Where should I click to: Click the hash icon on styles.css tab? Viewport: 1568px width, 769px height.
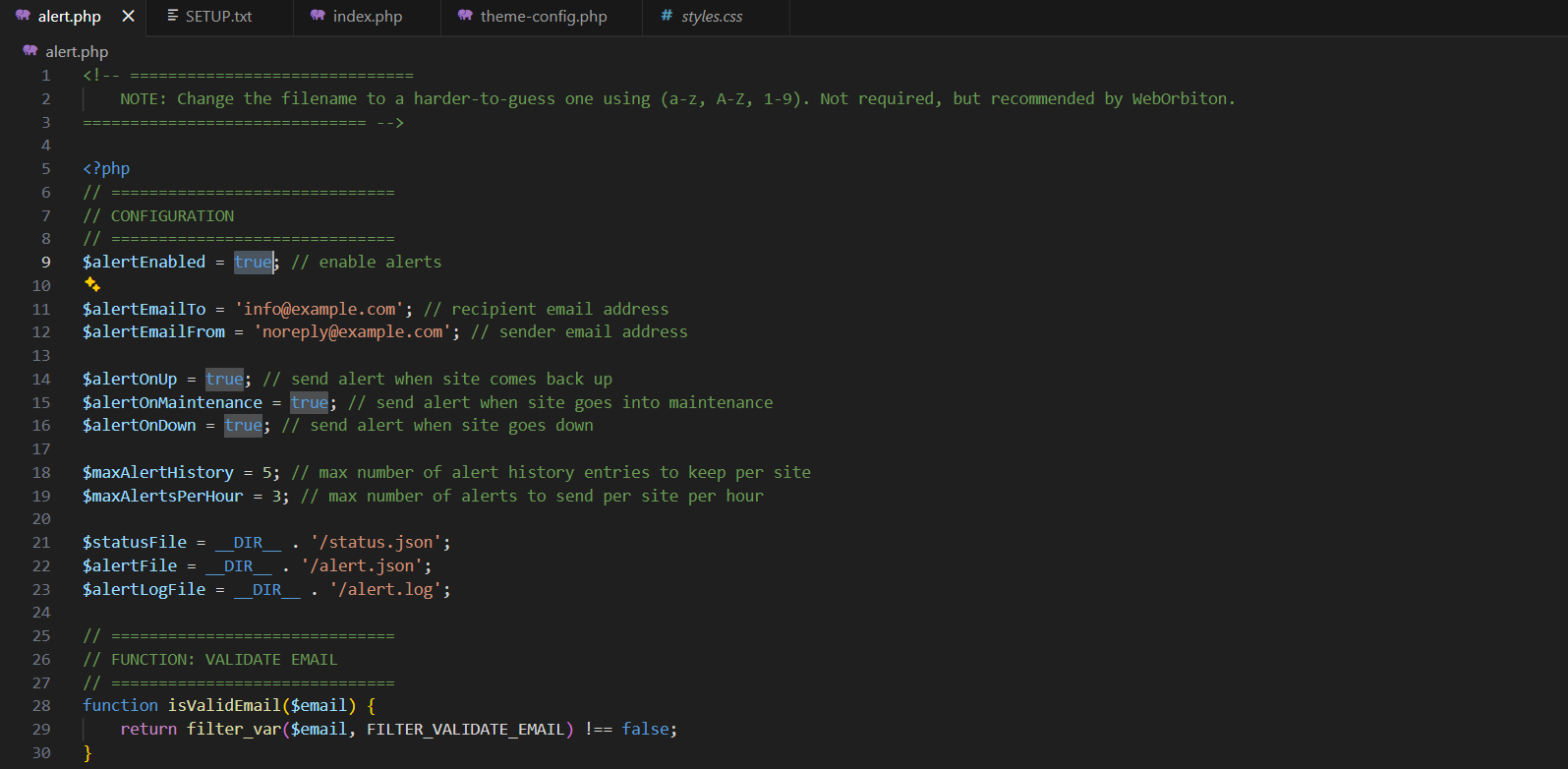pos(667,16)
